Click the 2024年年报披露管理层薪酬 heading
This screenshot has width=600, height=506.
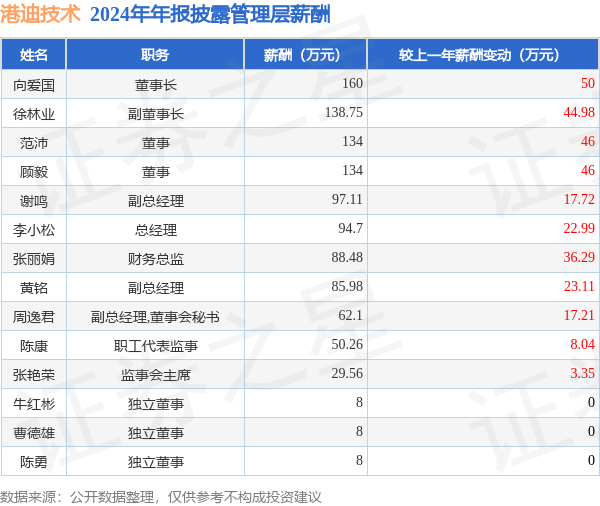click(210, 15)
